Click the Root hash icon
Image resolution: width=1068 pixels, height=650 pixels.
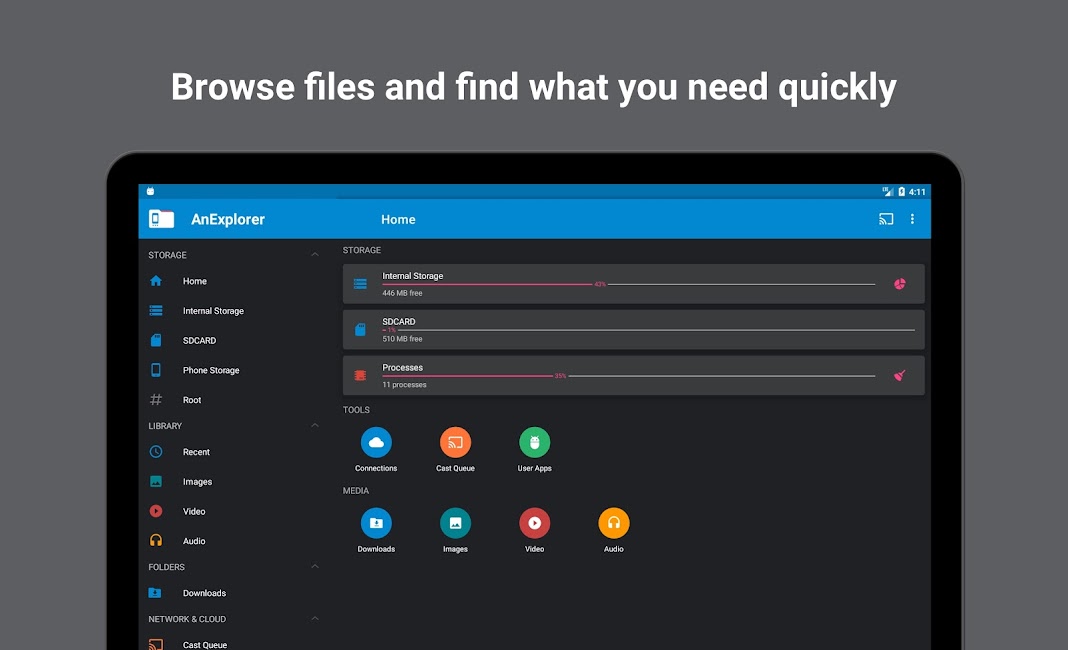click(x=156, y=400)
